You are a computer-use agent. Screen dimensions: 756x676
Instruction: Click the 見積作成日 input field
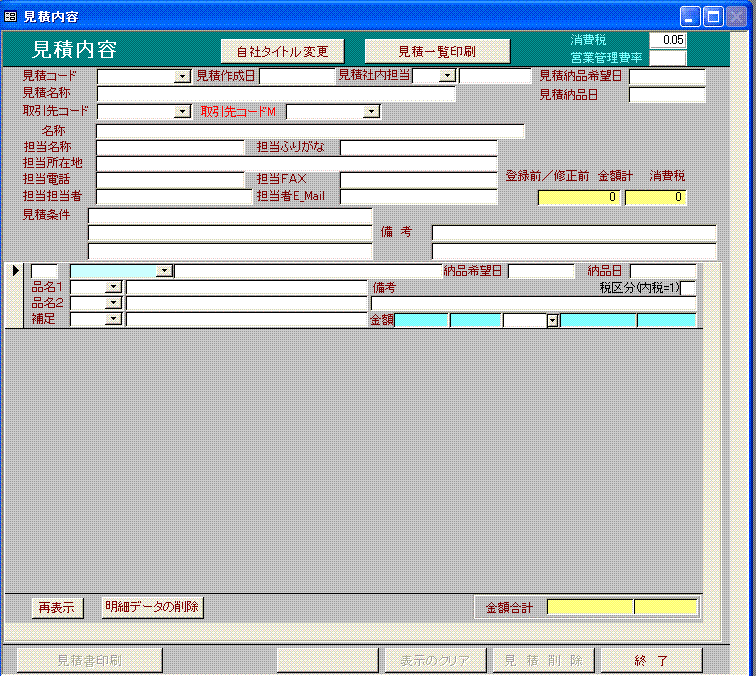coord(297,76)
